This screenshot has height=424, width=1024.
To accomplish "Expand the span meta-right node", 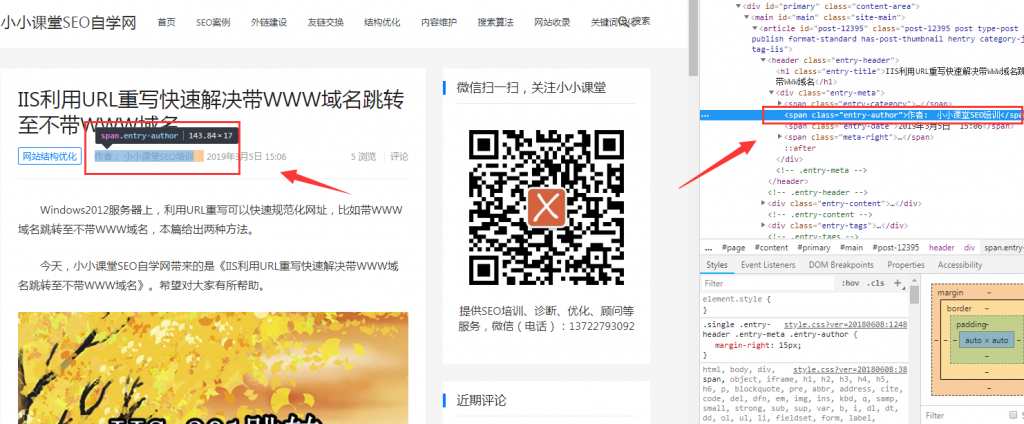I will coord(780,137).
